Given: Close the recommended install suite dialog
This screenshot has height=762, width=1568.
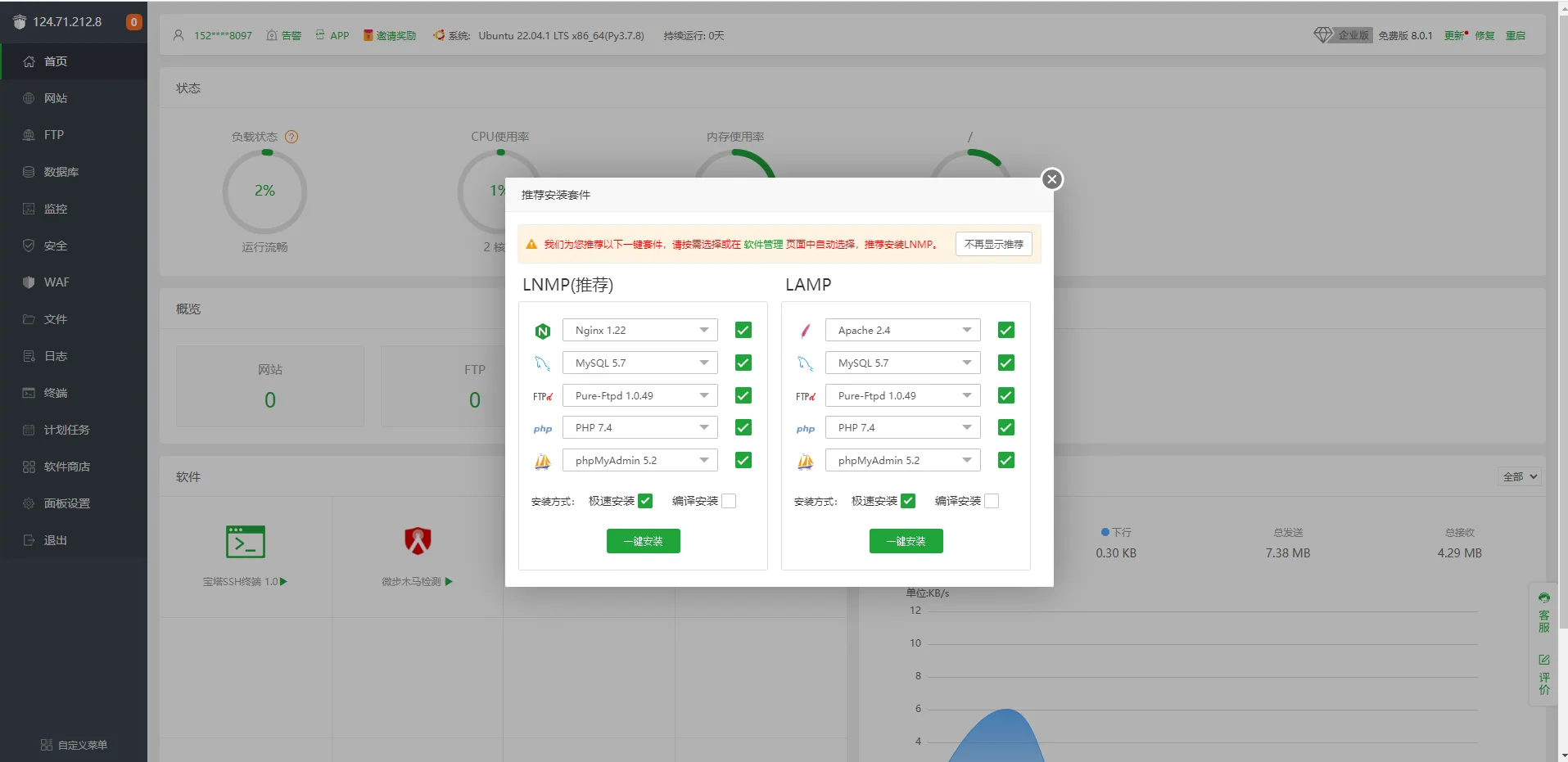Looking at the screenshot, I should click(1052, 179).
